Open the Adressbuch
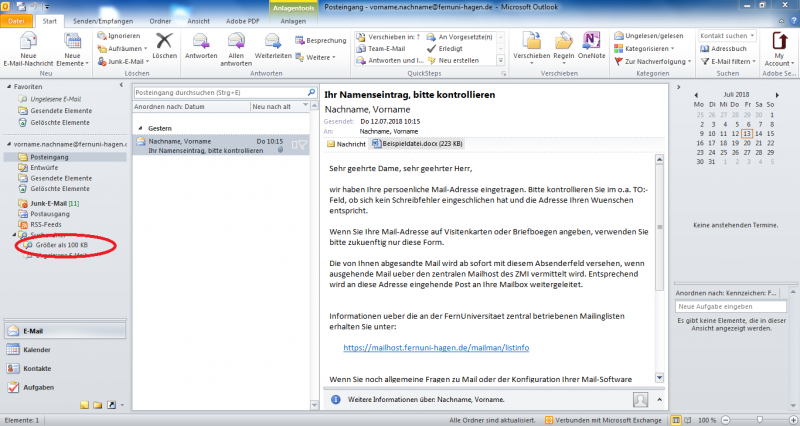The height and width of the screenshot is (426, 800). click(723, 48)
